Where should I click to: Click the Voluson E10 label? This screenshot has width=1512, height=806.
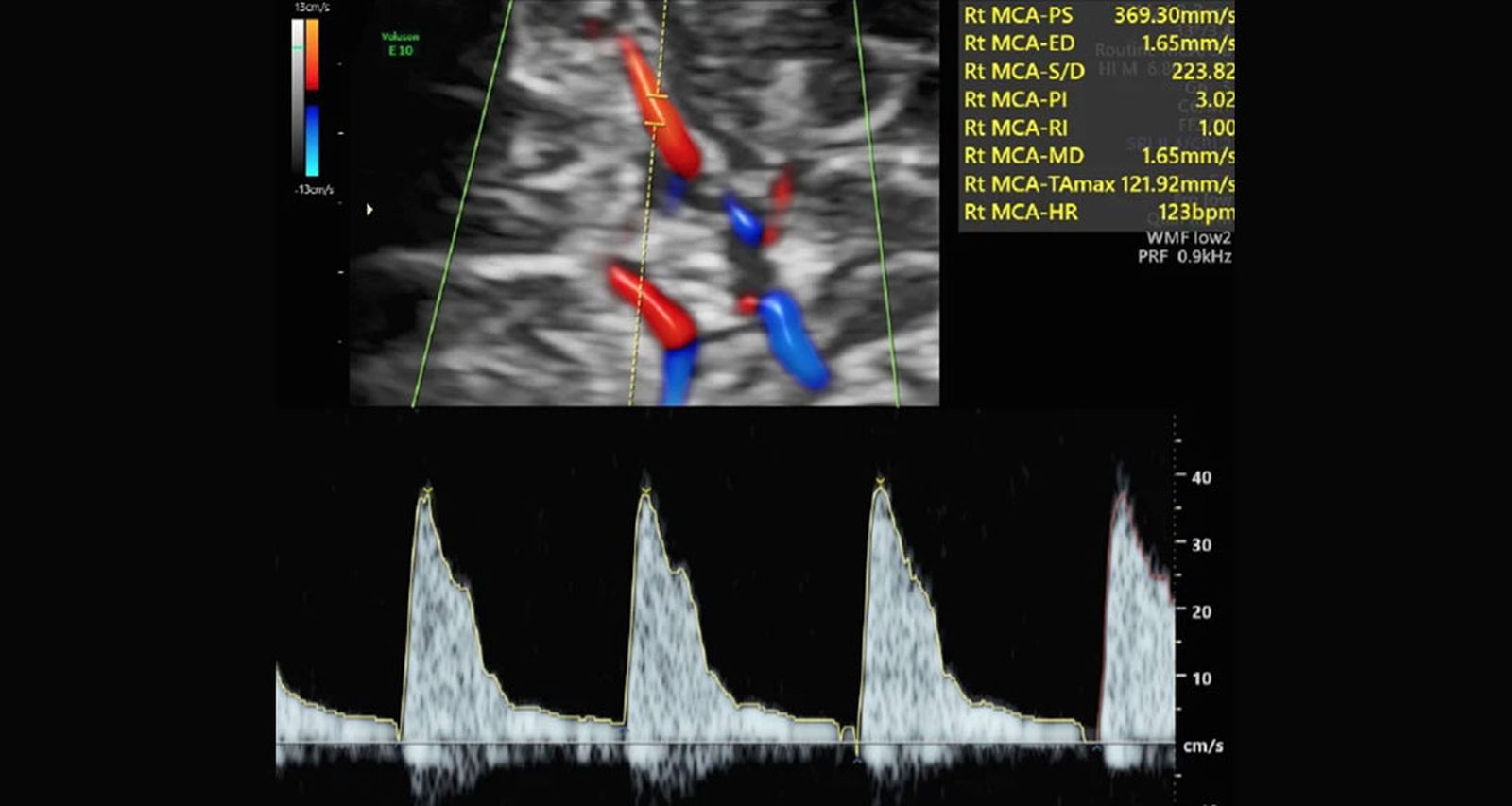pos(400,43)
